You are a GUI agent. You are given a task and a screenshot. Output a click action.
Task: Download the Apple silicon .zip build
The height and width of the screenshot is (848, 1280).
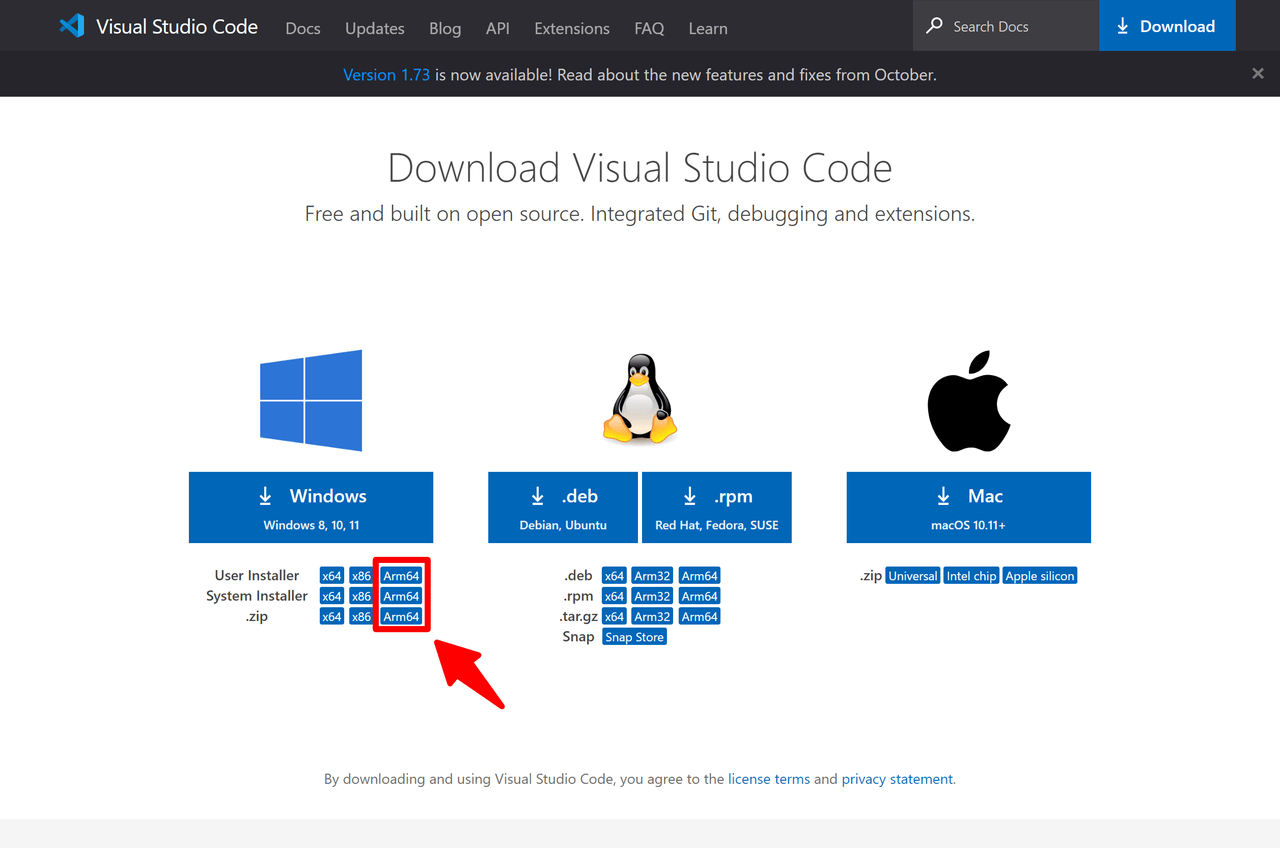coord(1039,575)
